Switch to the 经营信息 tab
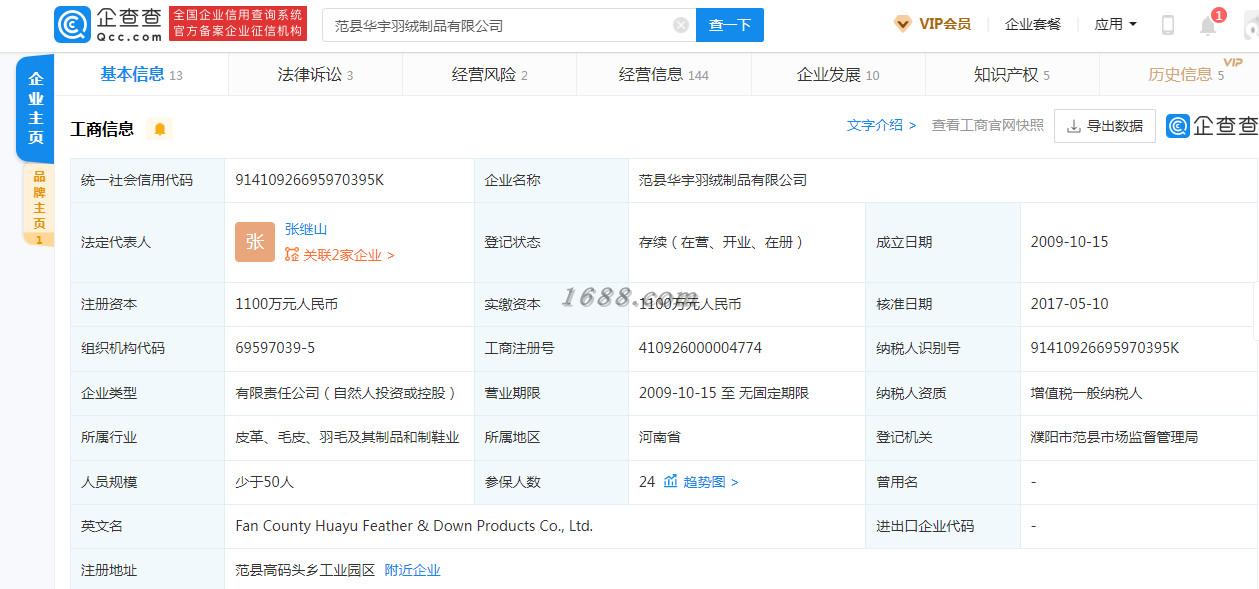 click(x=663, y=74)
